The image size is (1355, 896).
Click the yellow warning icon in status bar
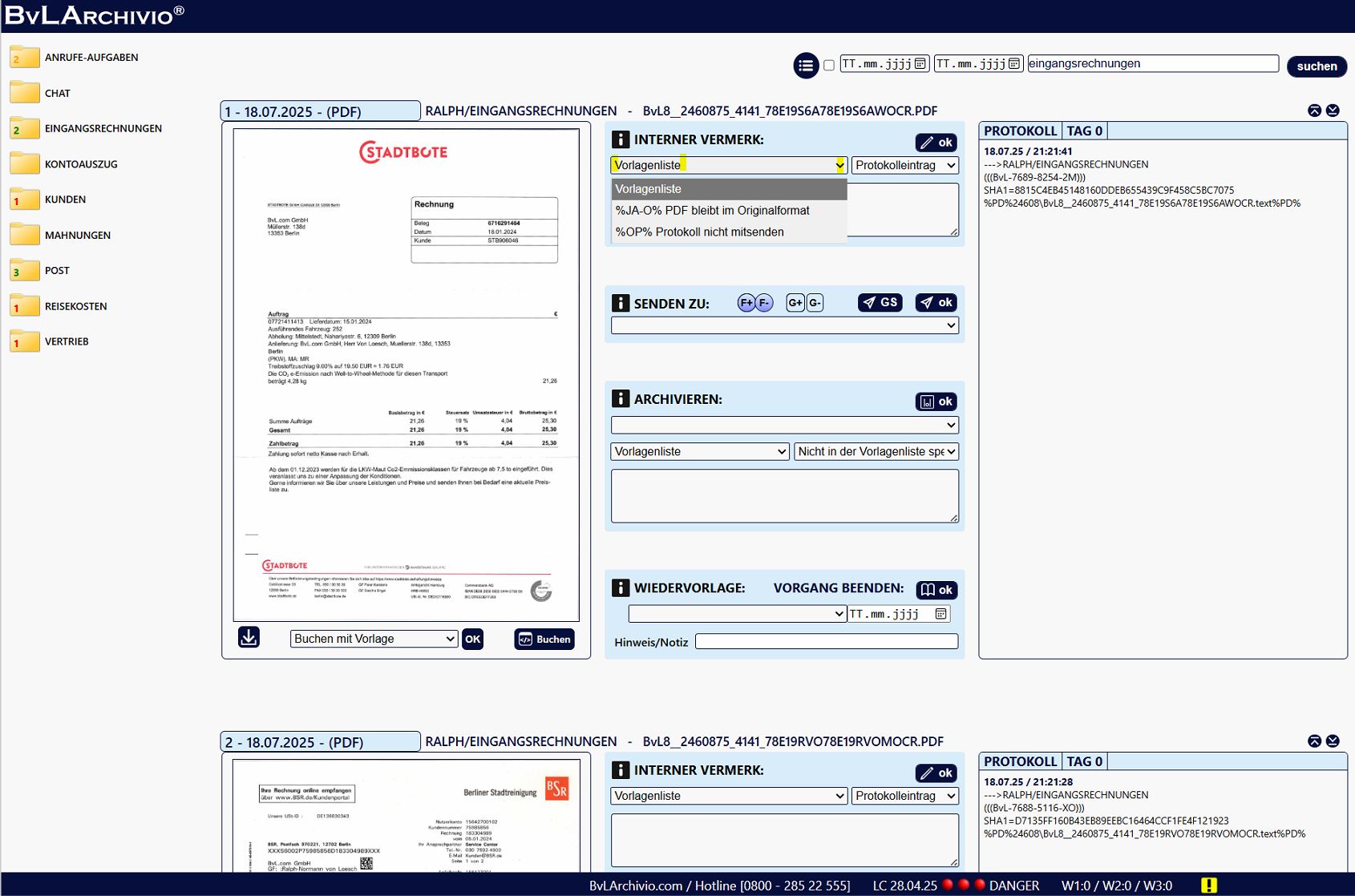coord(1208,886)
